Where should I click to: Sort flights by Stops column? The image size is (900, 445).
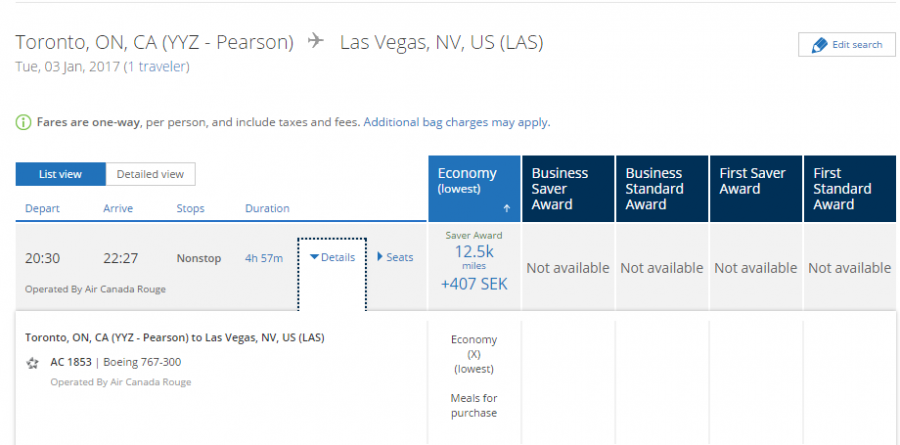click(x=190, y=208)
